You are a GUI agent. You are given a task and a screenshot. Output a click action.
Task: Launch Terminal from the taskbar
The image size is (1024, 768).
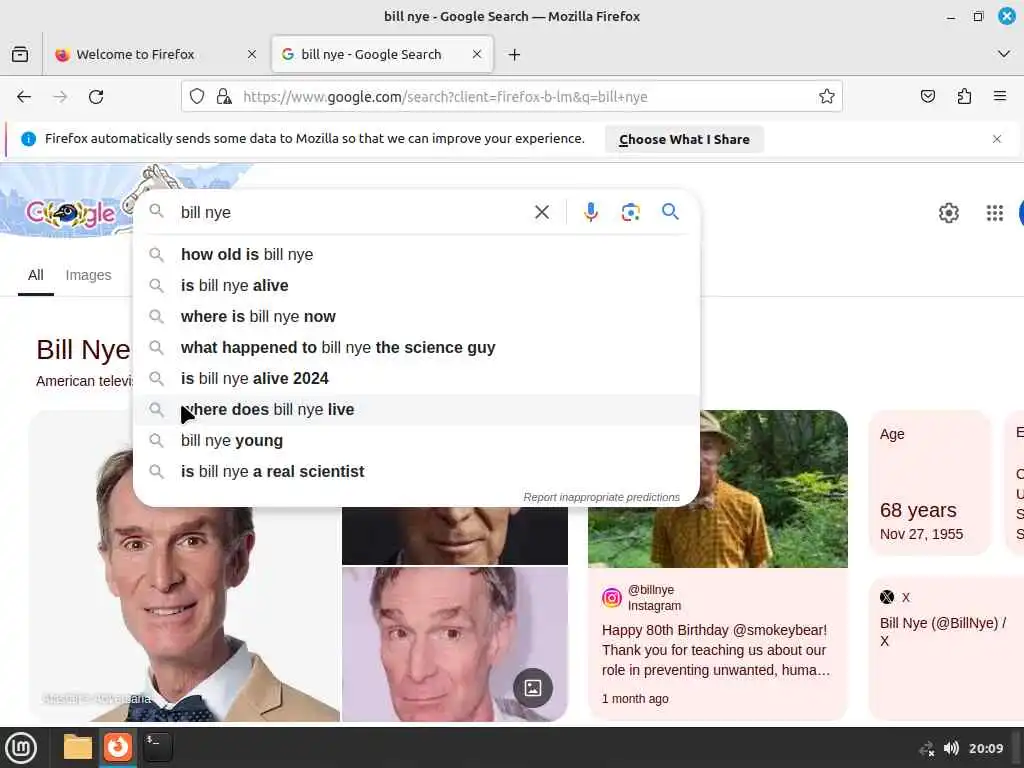[158, 747]
